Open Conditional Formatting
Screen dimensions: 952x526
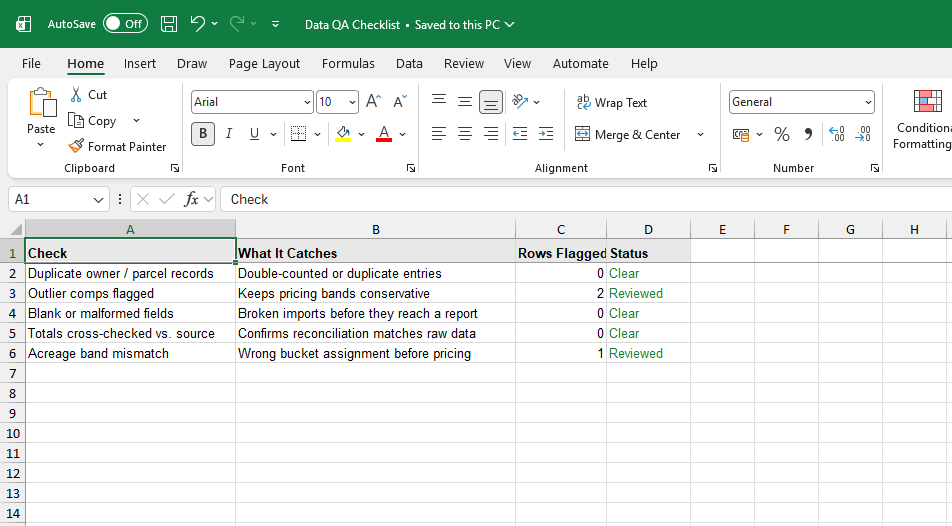(924, 119)
